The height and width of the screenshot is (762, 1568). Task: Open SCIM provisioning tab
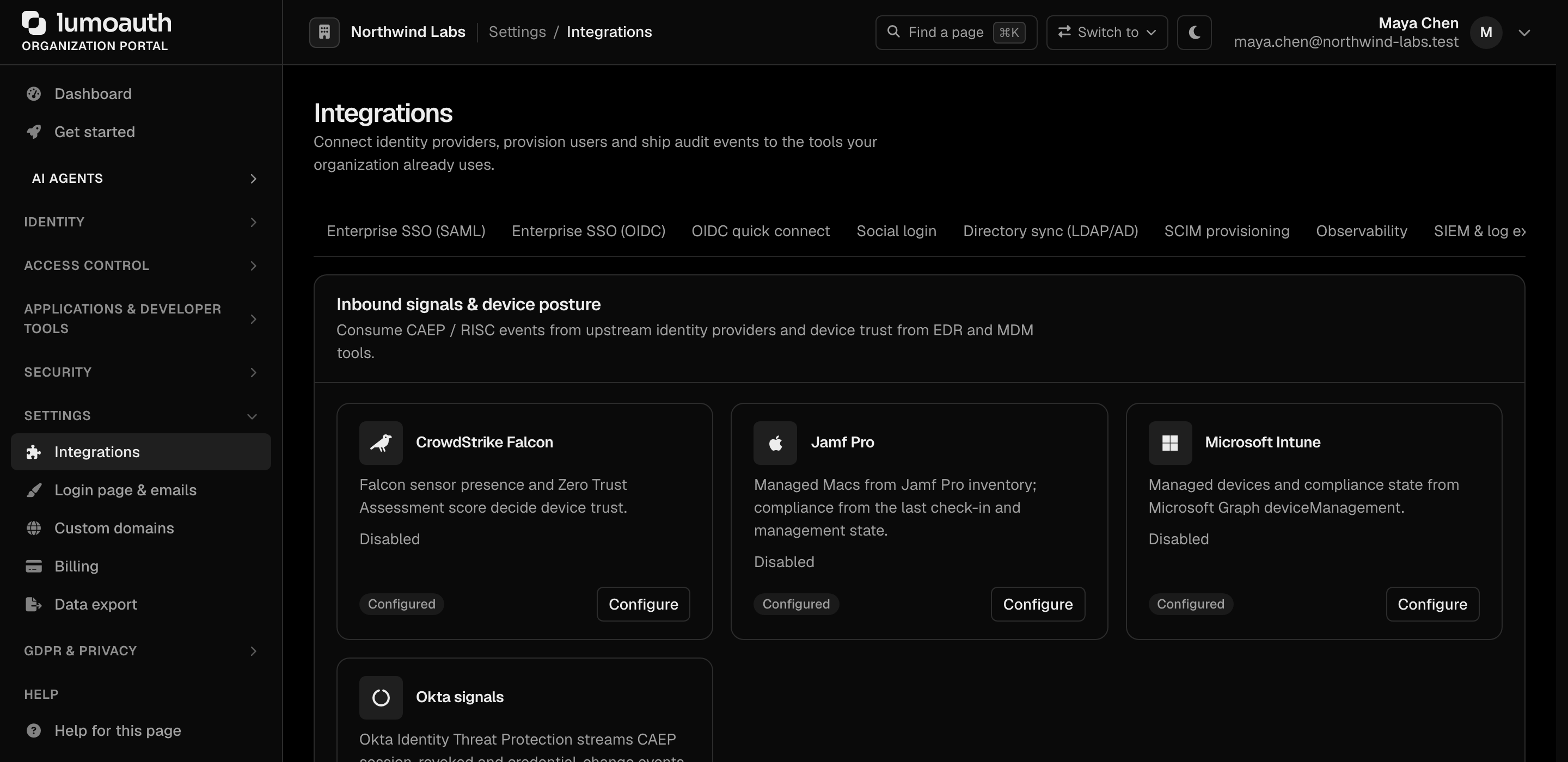[1227, 231]
